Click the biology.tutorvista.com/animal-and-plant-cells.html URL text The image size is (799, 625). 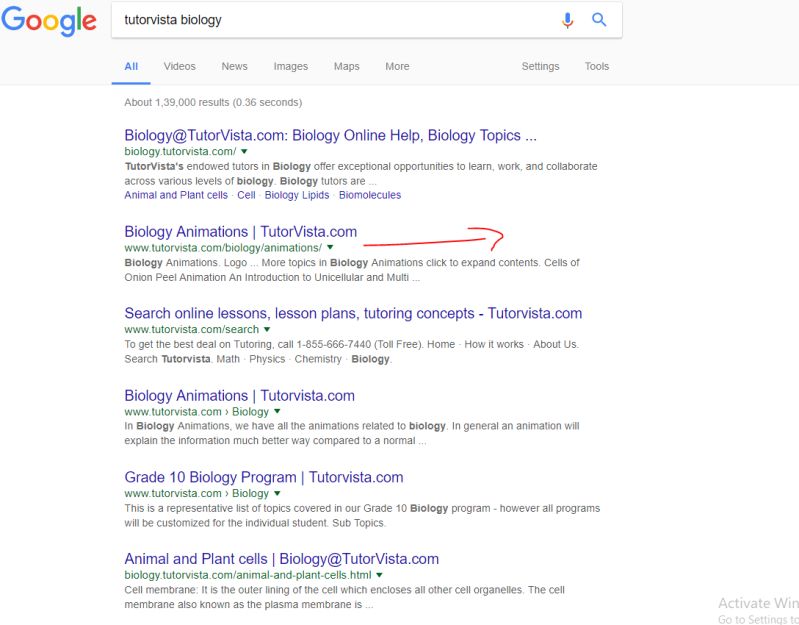(248, 575)
